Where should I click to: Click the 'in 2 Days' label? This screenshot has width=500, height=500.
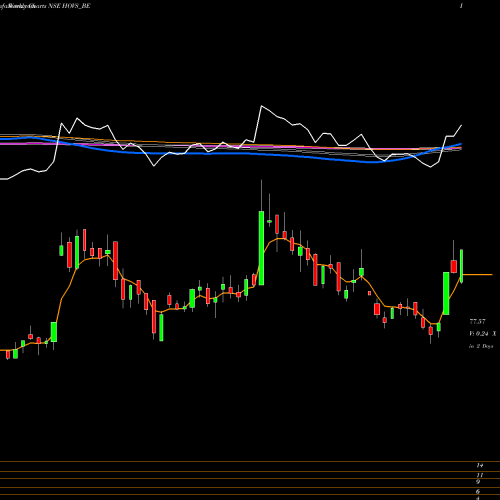coord(481,346)
